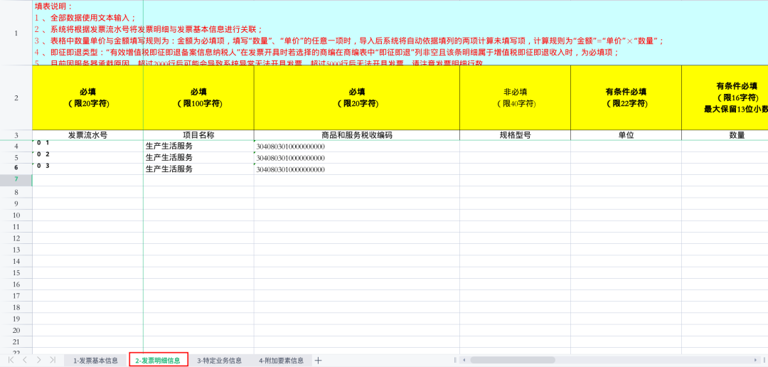Select highlighted row header 7

click(x=16, y=180)
